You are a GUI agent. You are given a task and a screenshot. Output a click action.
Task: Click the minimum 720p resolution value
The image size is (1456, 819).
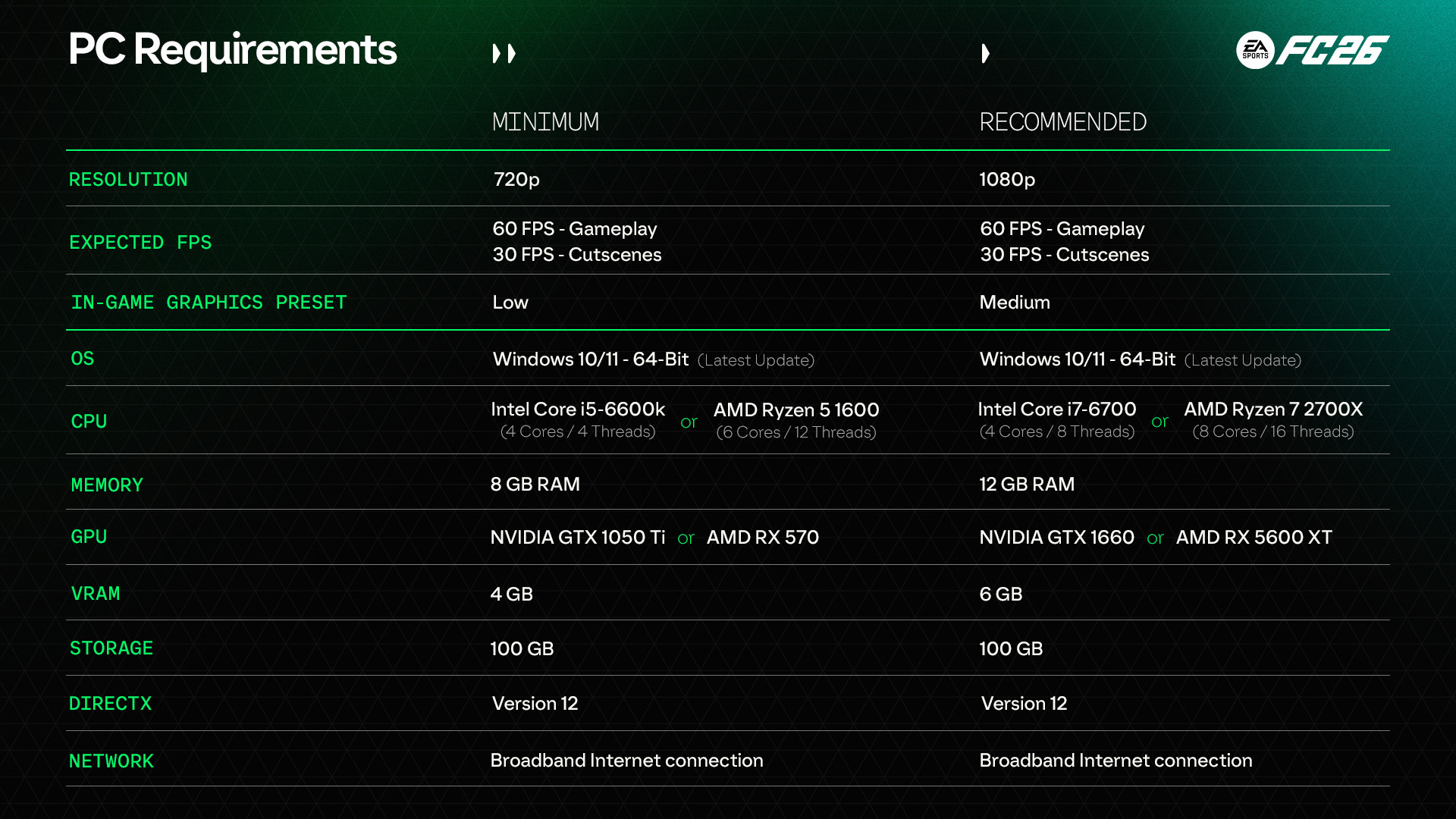pyautogui.click(x=516, y=180)
